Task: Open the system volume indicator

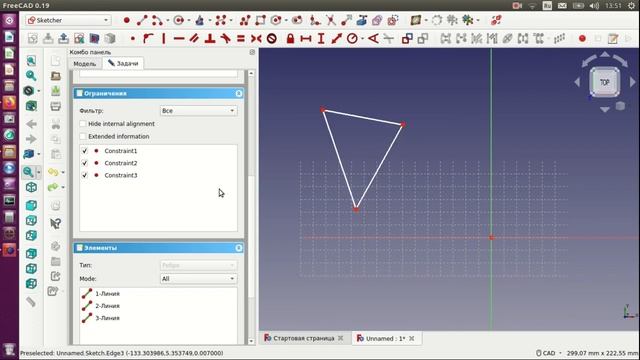Action: (x=594, y=6)
